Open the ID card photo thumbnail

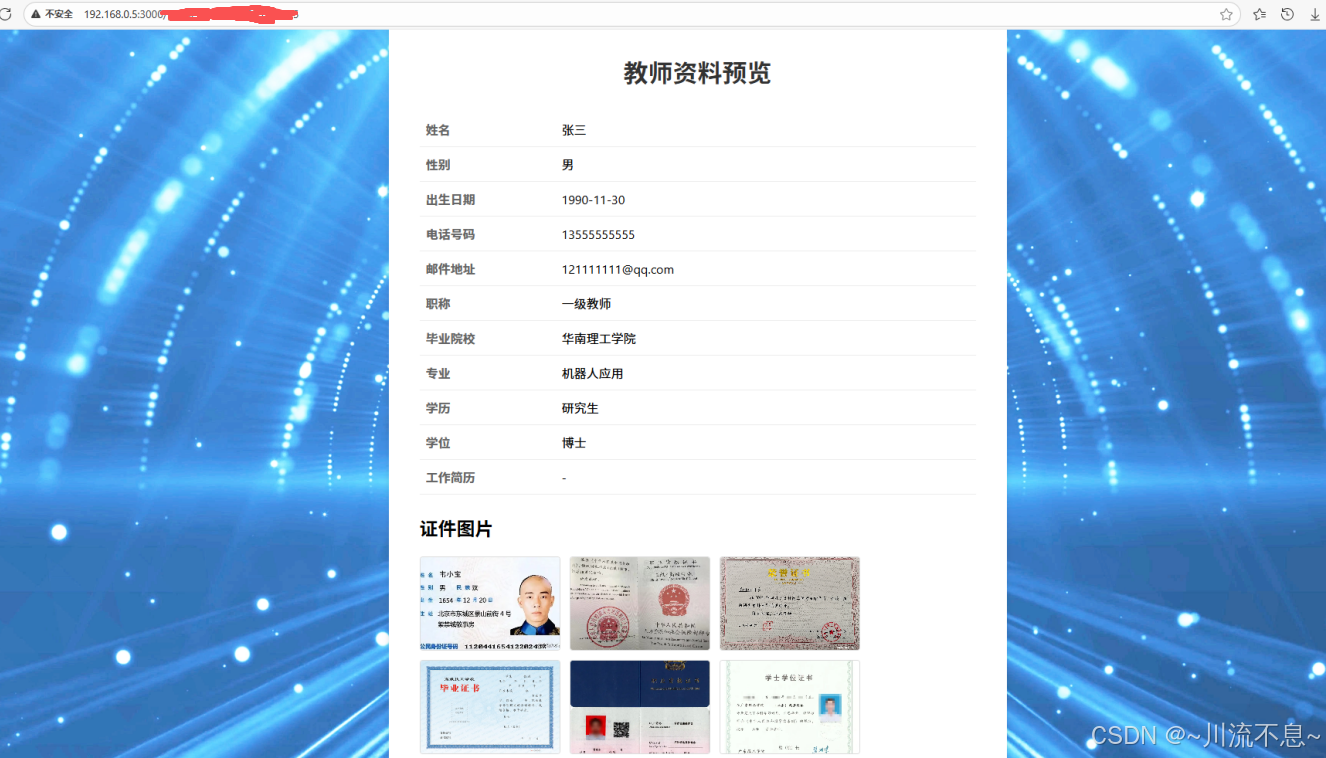coord(490,603)
